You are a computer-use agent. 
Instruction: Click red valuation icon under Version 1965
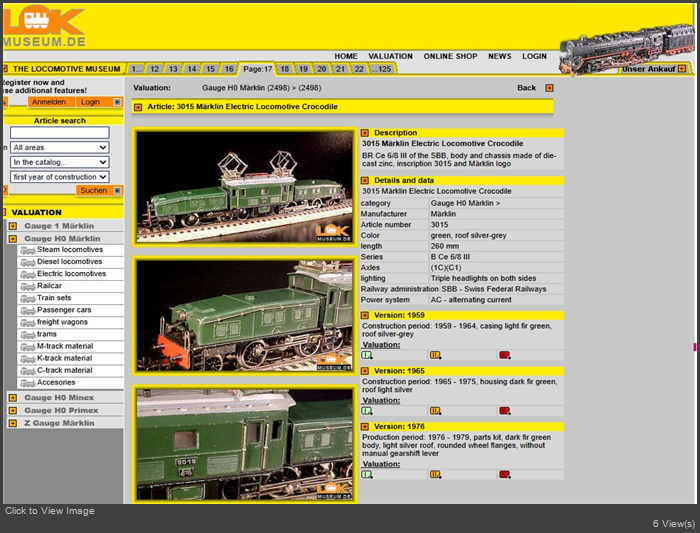[505, 411]
